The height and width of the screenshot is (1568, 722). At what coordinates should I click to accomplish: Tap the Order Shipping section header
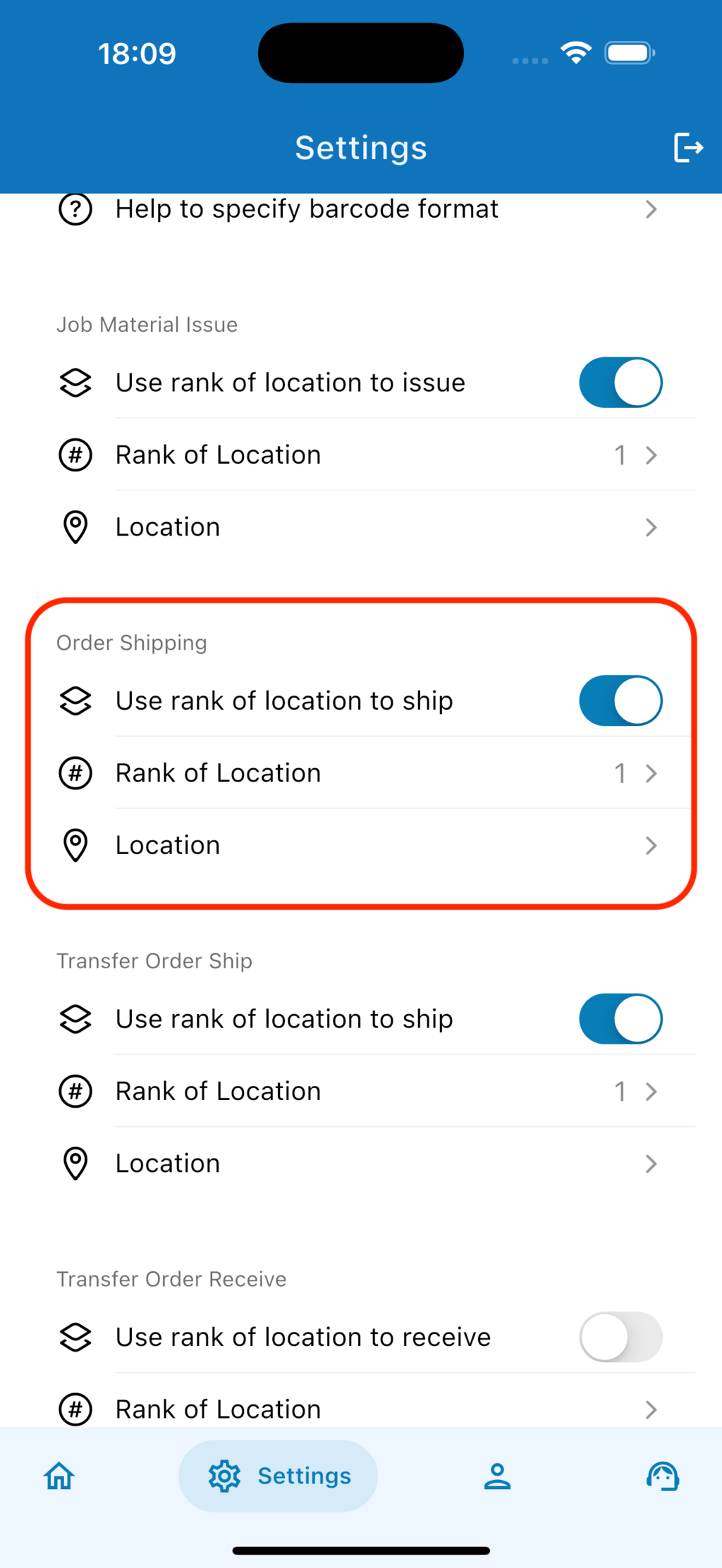pyautogui.click(x=132, y=643)
